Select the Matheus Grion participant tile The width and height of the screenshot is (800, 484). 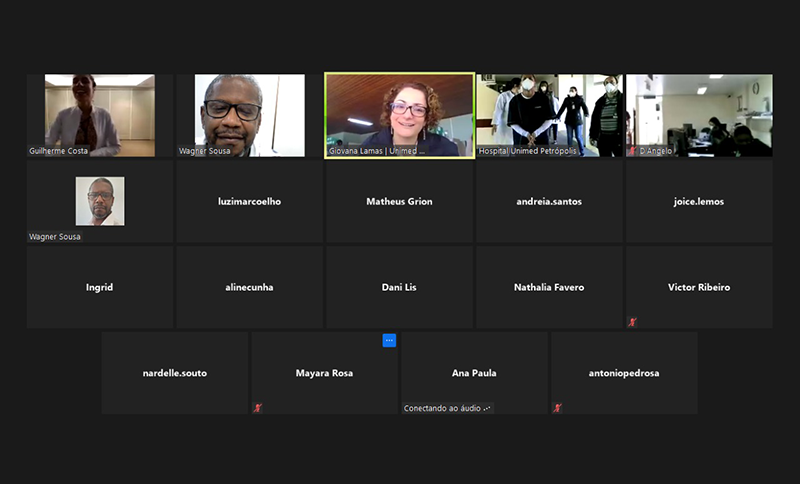click(x=399, y=201)
